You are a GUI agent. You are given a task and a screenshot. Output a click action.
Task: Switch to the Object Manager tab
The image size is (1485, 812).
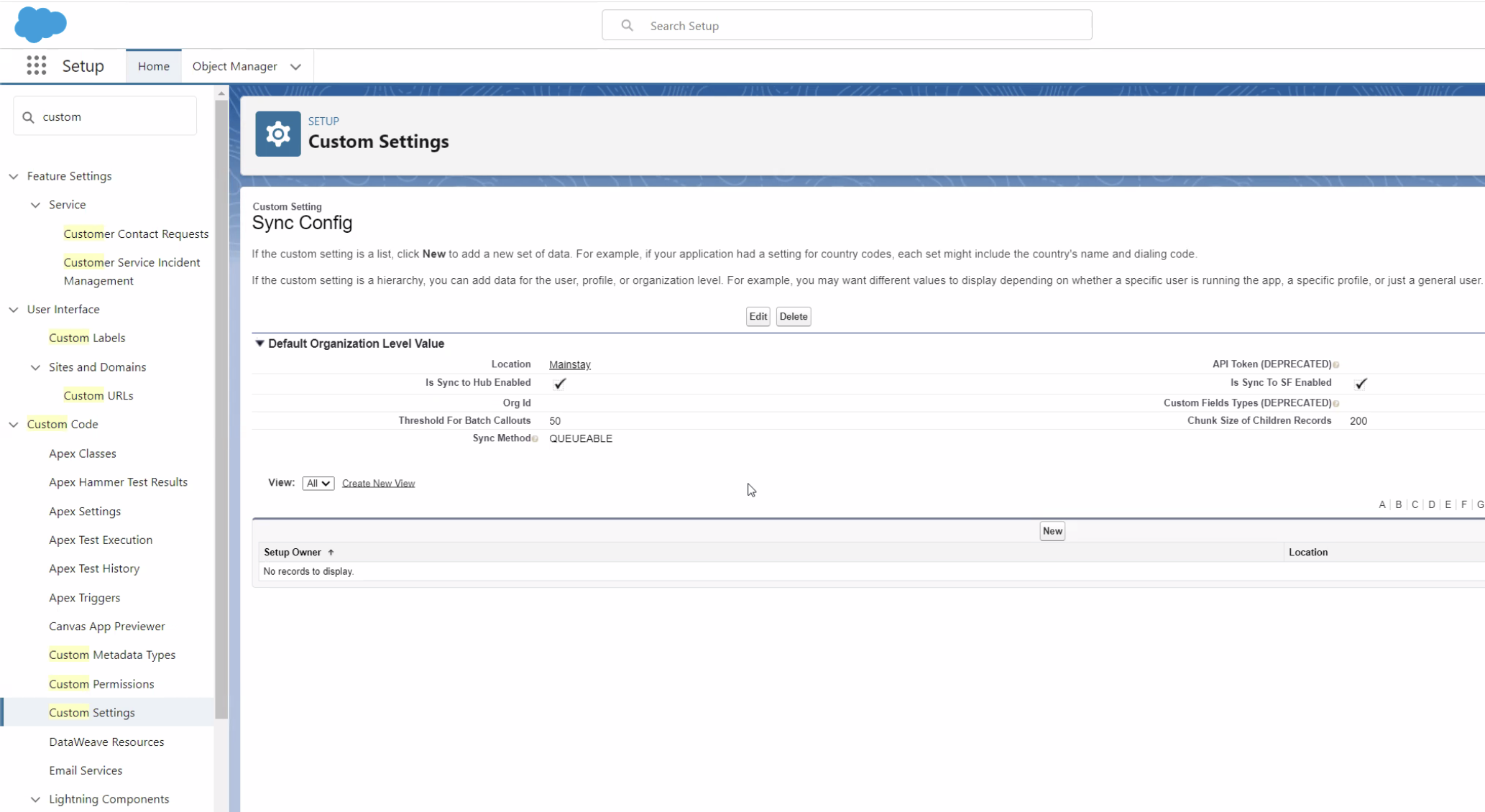click(x=234, y=66)
